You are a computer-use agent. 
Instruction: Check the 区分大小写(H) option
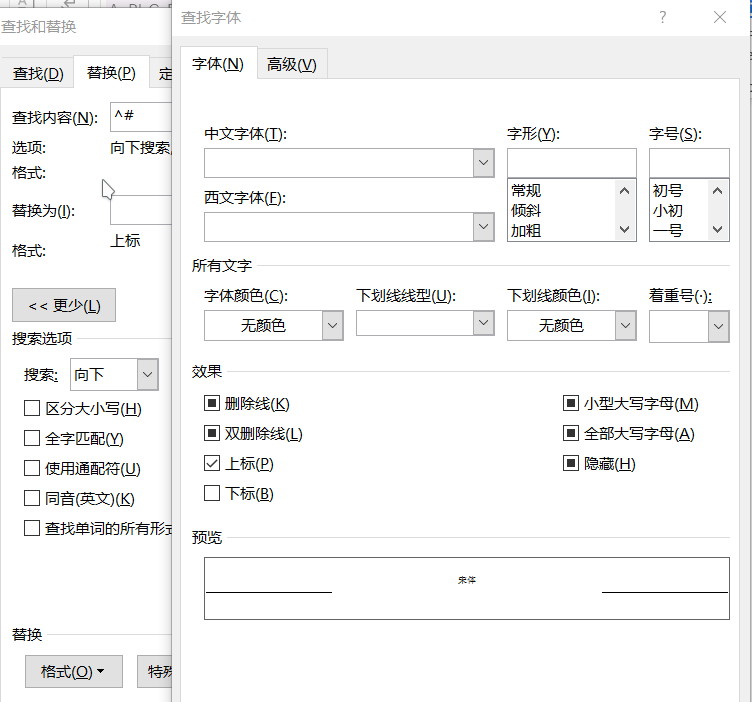(x=32, y=409)
